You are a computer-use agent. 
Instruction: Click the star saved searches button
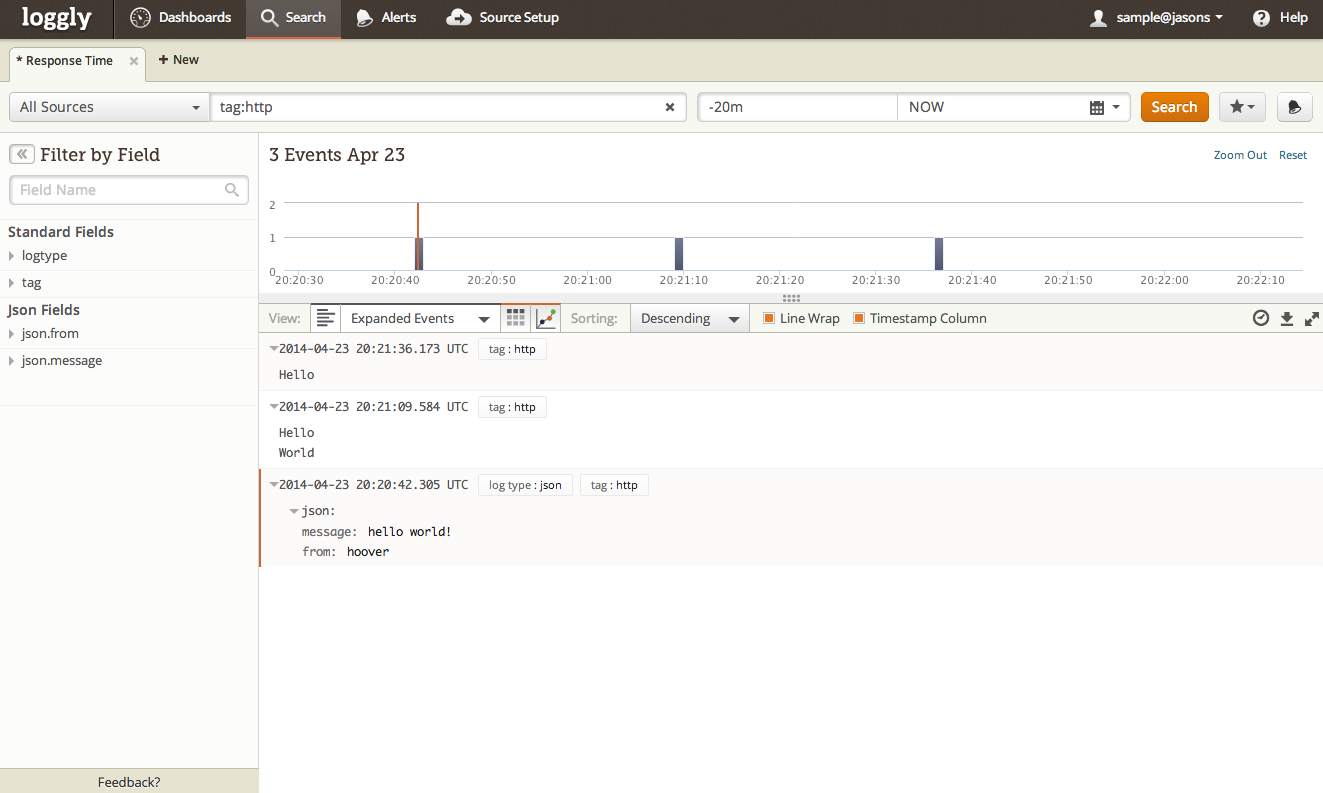click(x=1242, y=107)
